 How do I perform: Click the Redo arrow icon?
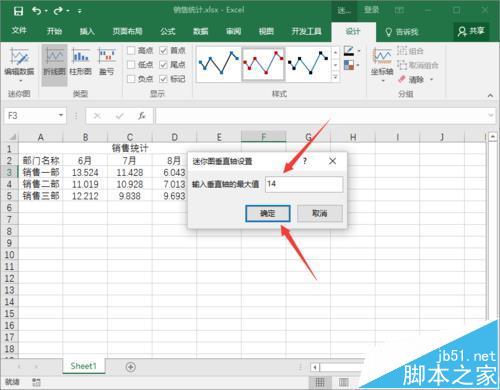pyautogui.click(x=58, y=11)
